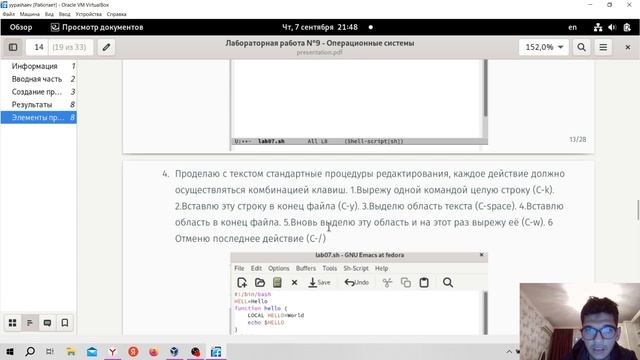Switch sidebar to thumbnails view

coord(13,323)
